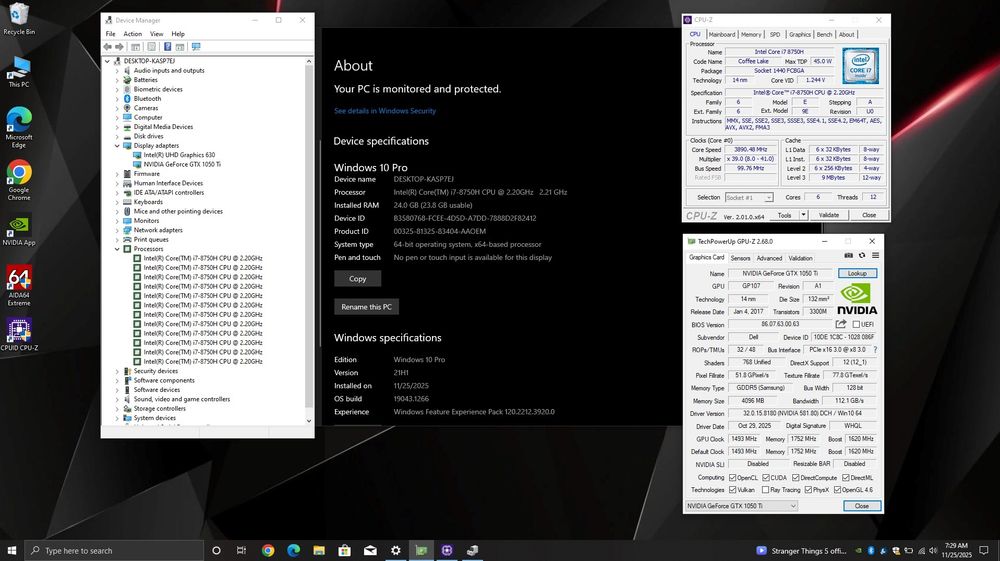
Task: Select NVIDIA GeForce GTX 1050 Ti in Device Manager
Action: (x=182, y=164)
